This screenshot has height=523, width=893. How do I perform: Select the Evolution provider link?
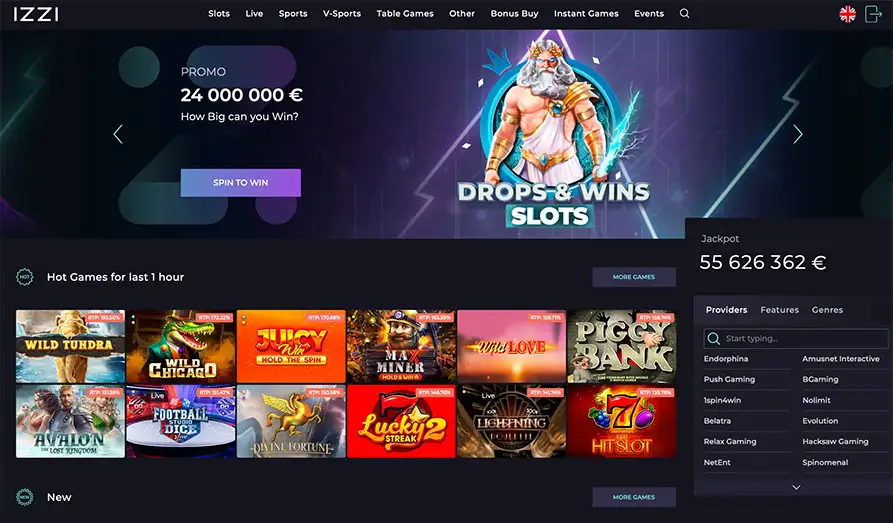(x=820, y=421)
